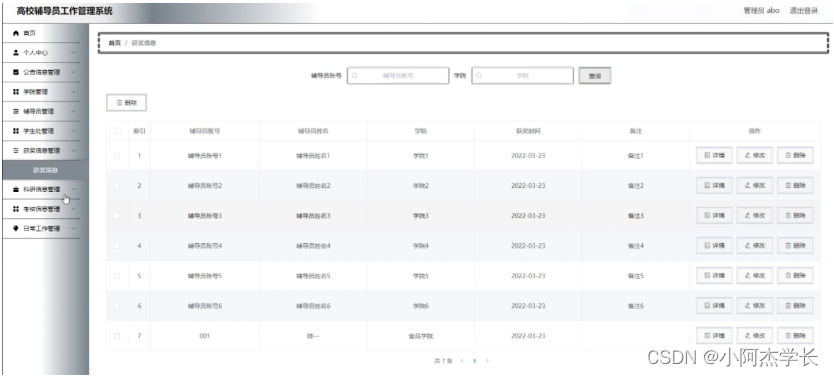
Task: Go to next page arrow in pagination
Action: point(487,361)
